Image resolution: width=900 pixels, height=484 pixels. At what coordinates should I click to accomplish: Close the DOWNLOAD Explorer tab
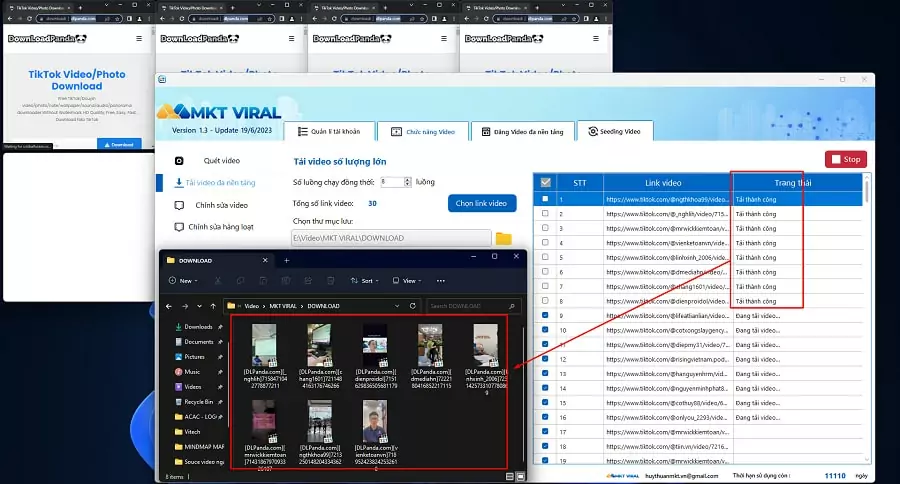click(x=265, y=260)
